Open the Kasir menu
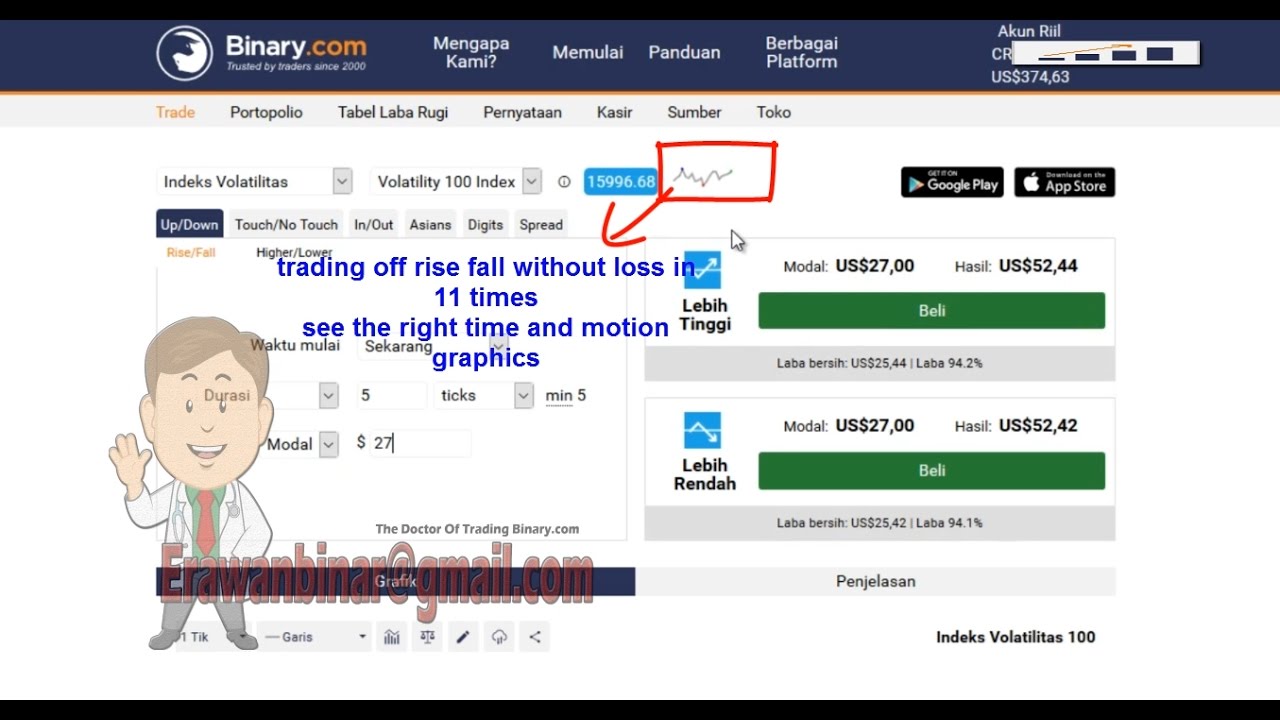The width and height of the screenshot is (1280, 720). coord(614,112)
